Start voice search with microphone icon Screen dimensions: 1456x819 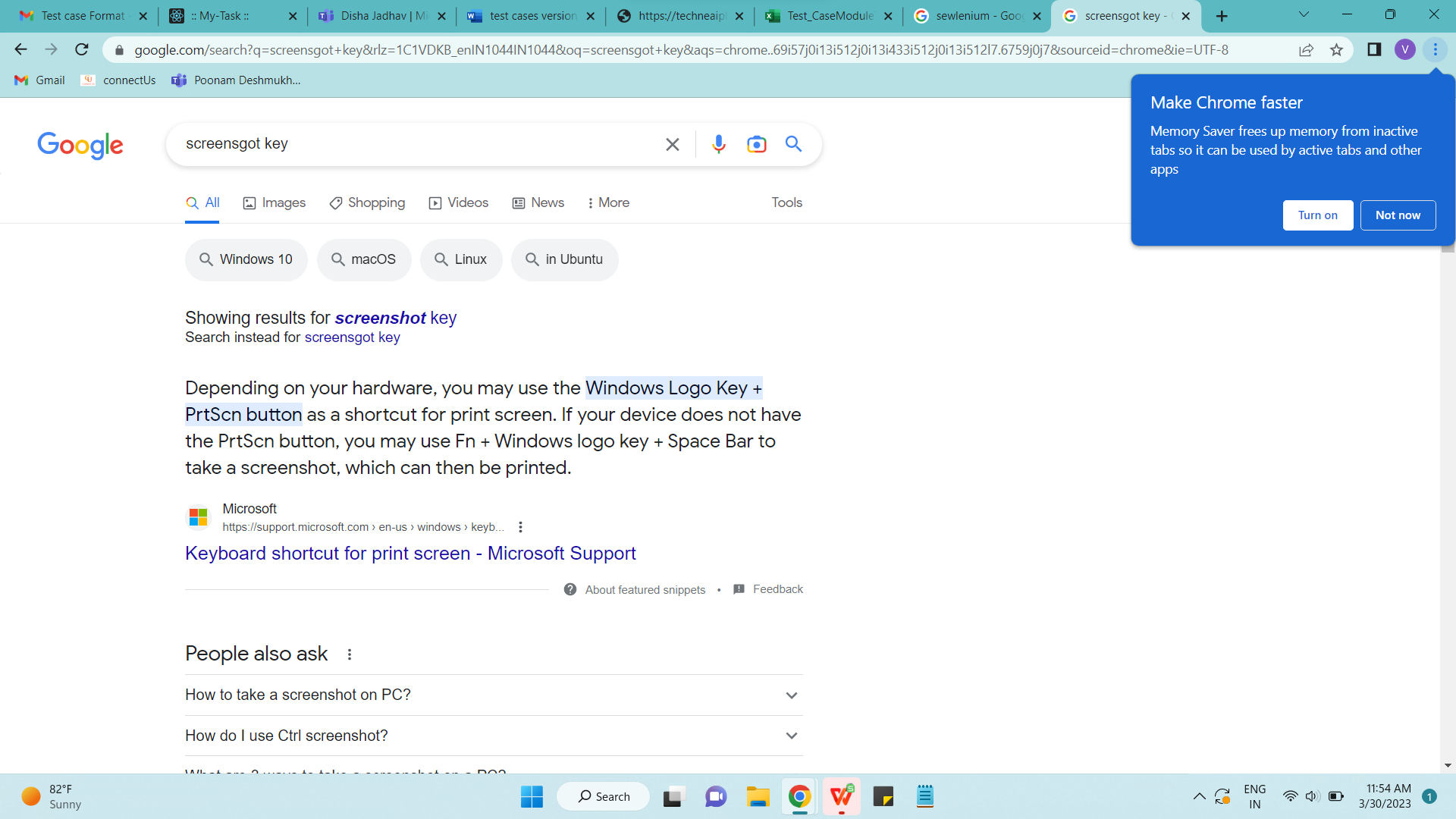[x=719, y=144]
